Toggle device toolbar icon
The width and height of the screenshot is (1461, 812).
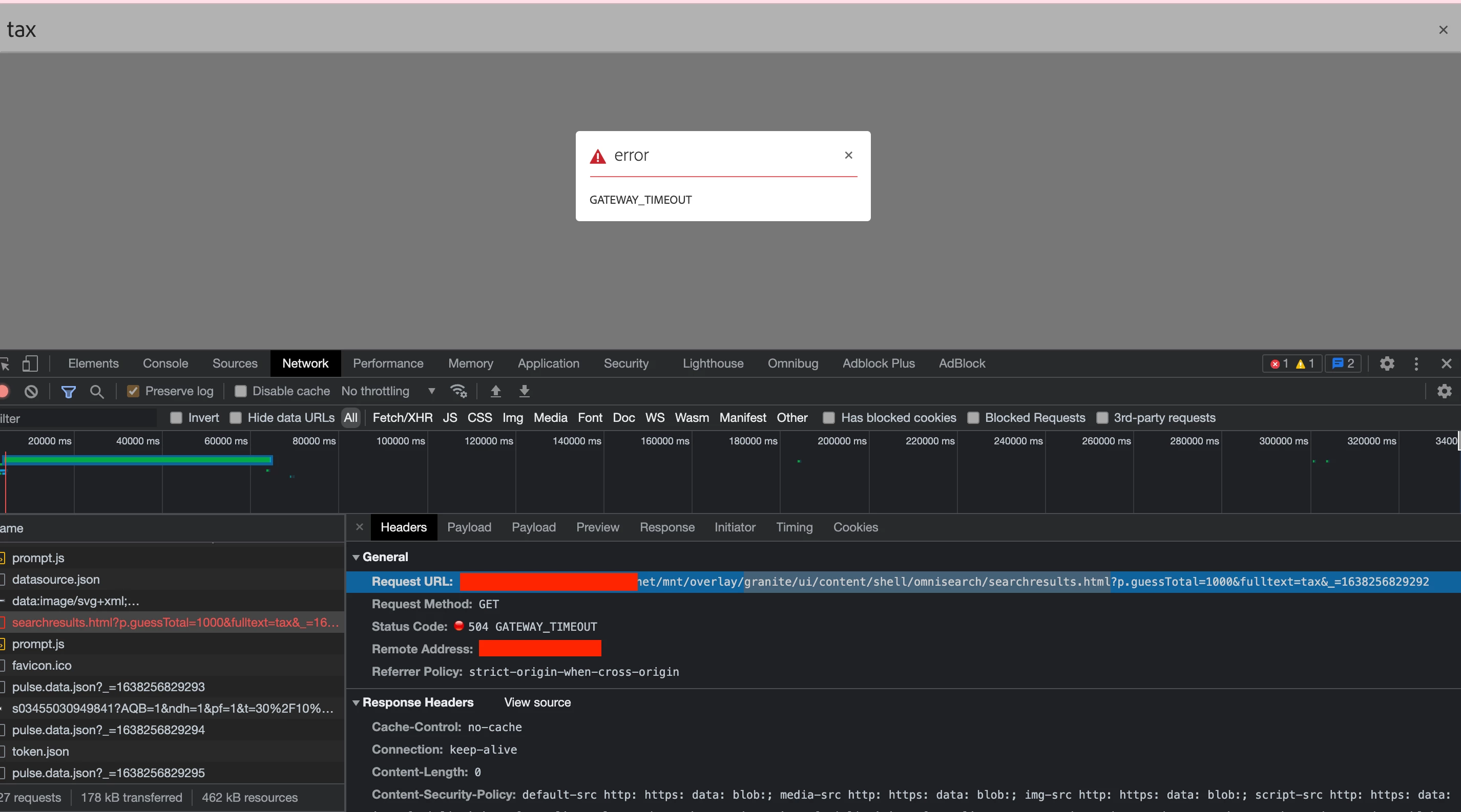[x=30, y=363]
